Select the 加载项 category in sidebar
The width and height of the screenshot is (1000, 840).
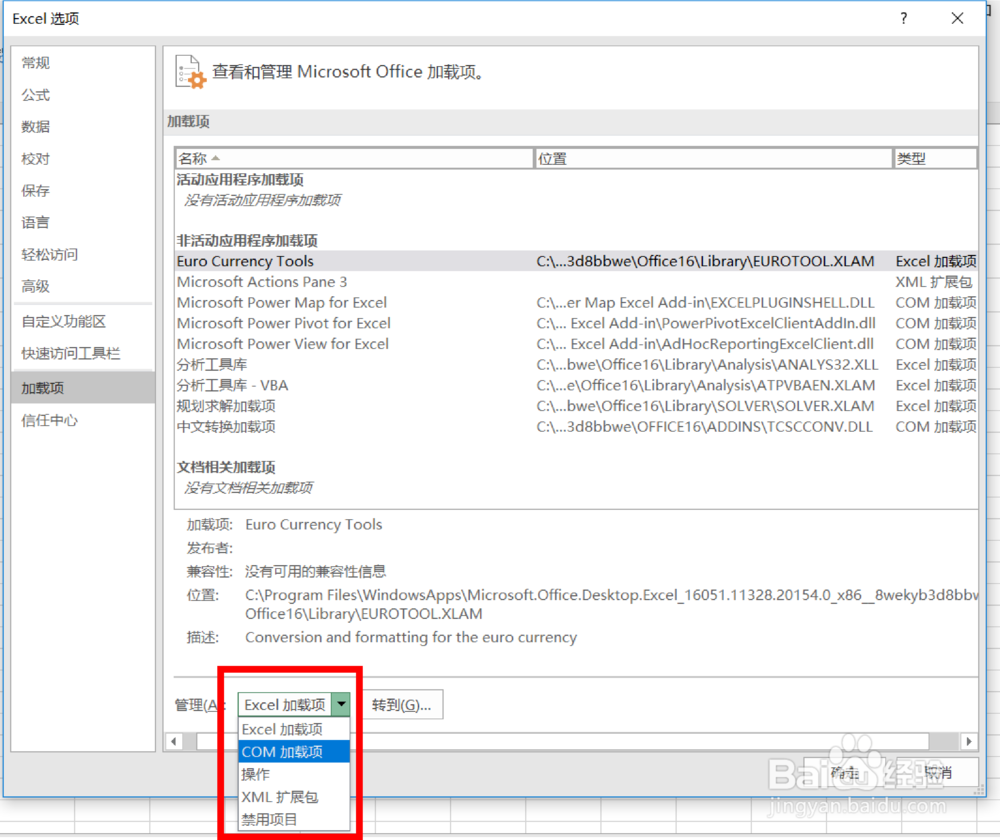coord(83,387)
